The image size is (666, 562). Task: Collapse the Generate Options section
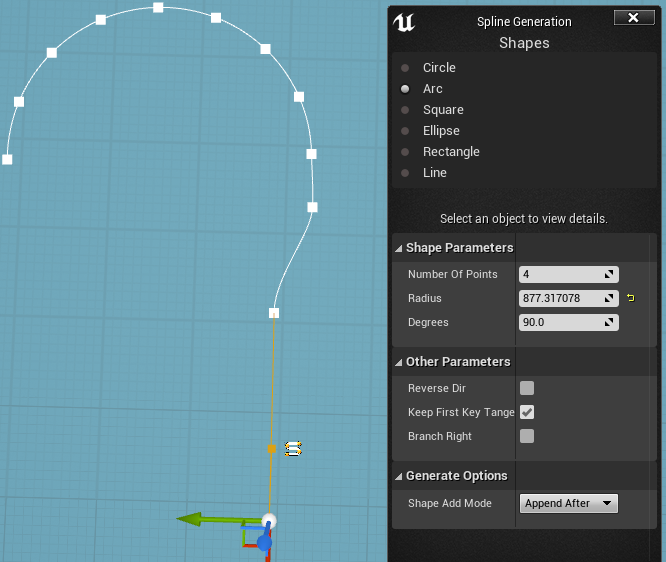click(398, 477)
